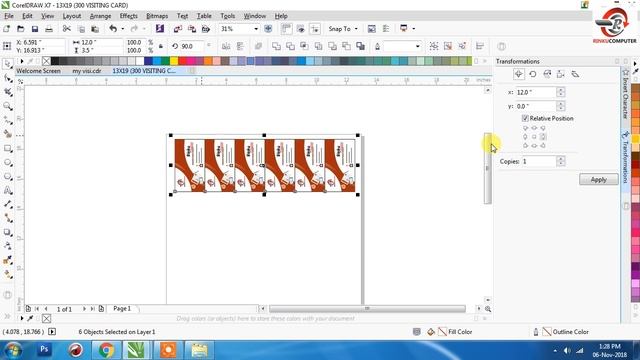This screenshot has height=360, width=640.
Task: Select the Ellipse tool
Action: pyautogui.click(x=7, y=162)
